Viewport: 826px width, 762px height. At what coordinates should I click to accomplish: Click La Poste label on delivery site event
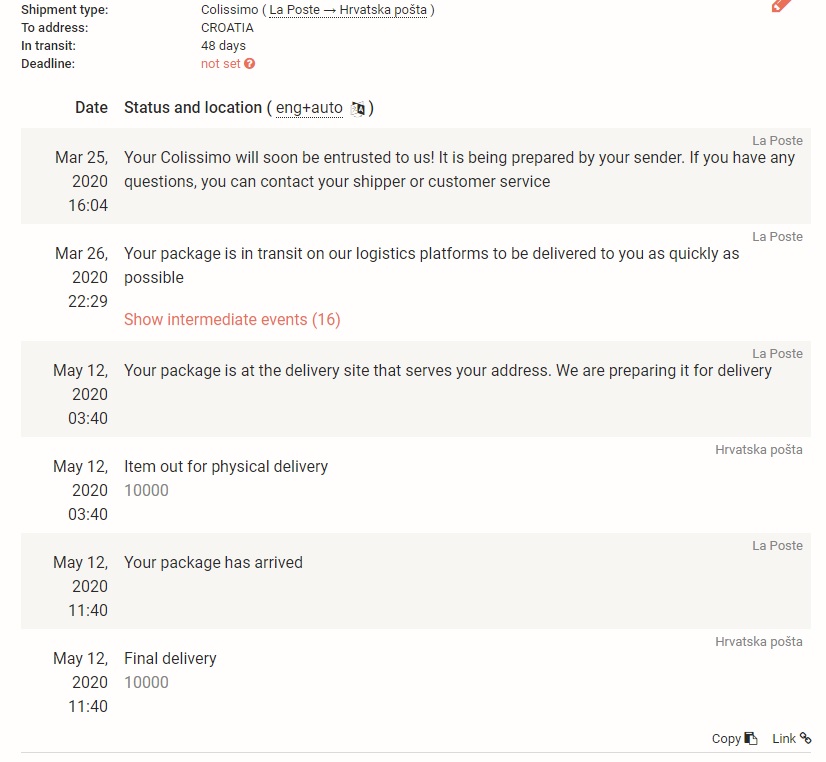(777, 354)
